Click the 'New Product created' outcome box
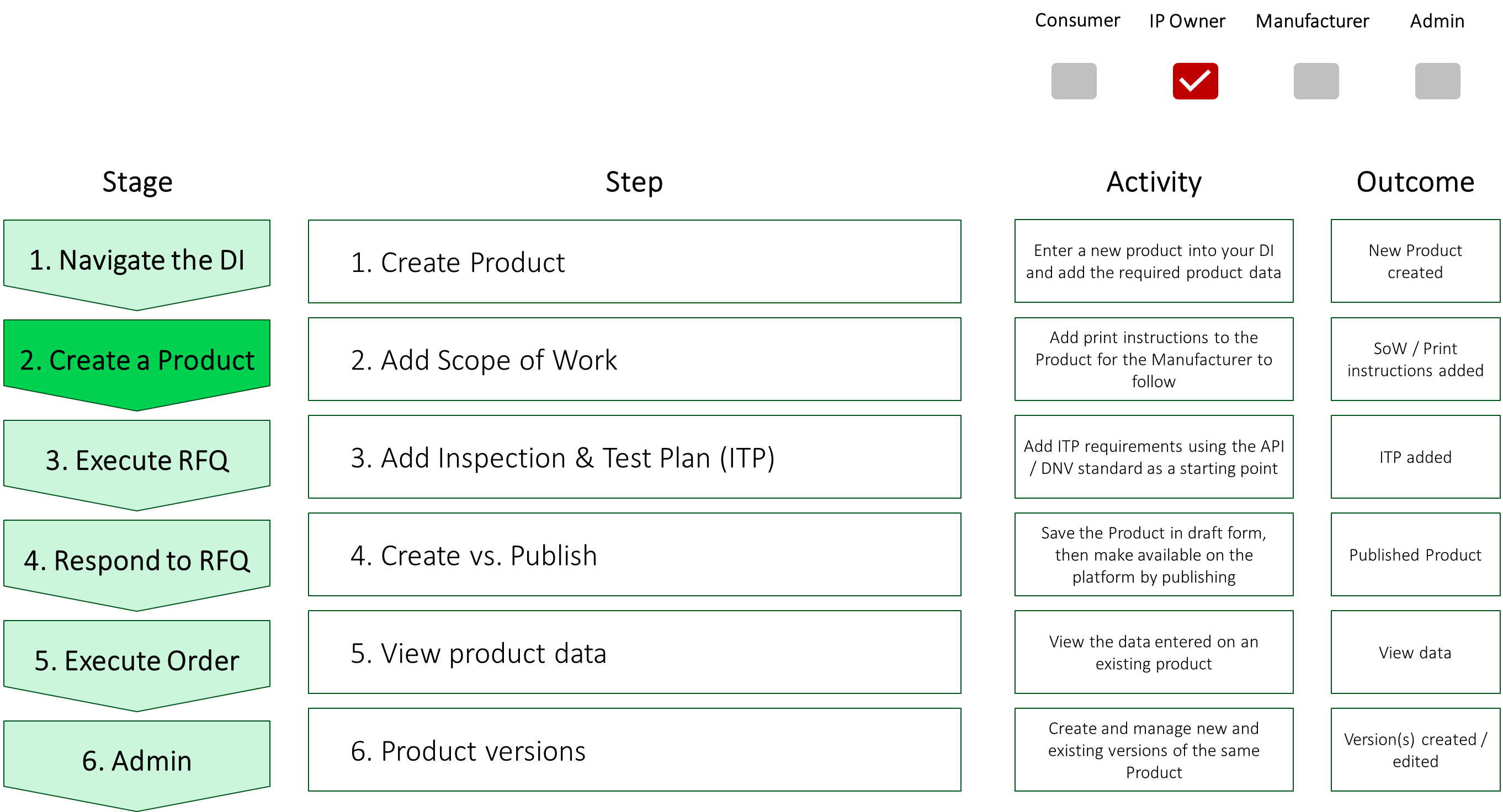The width and height of the screenshot is (1503, 812). coord(1415,261)
